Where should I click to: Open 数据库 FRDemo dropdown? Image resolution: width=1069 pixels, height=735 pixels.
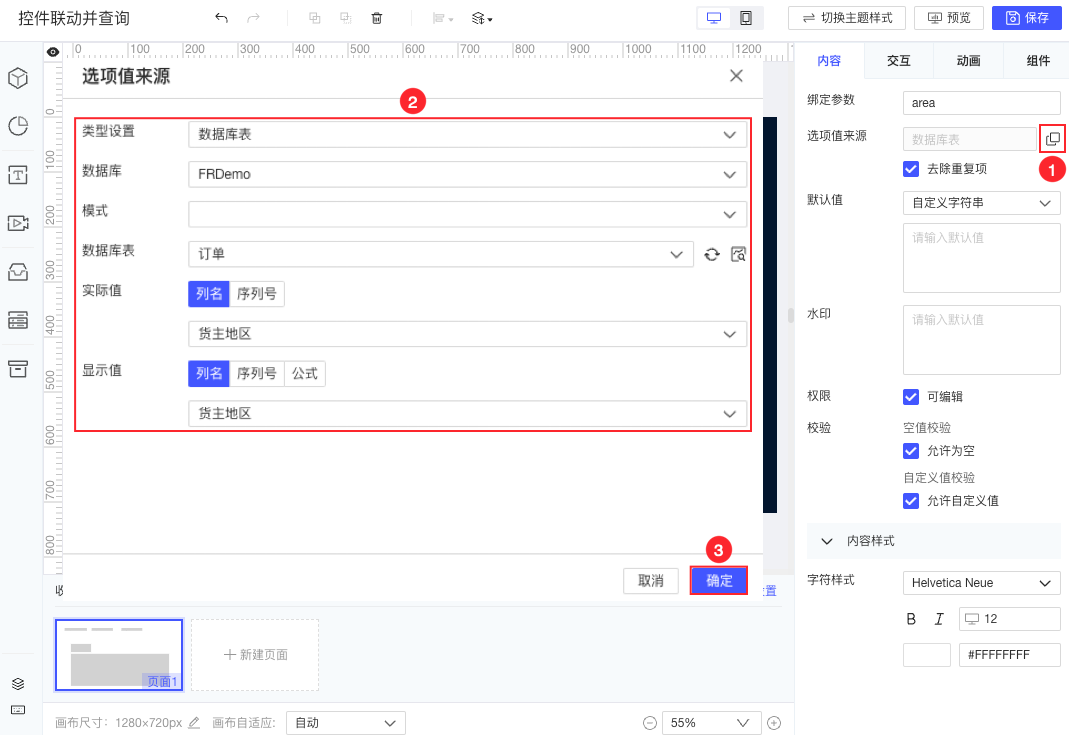tap(467, 174)
